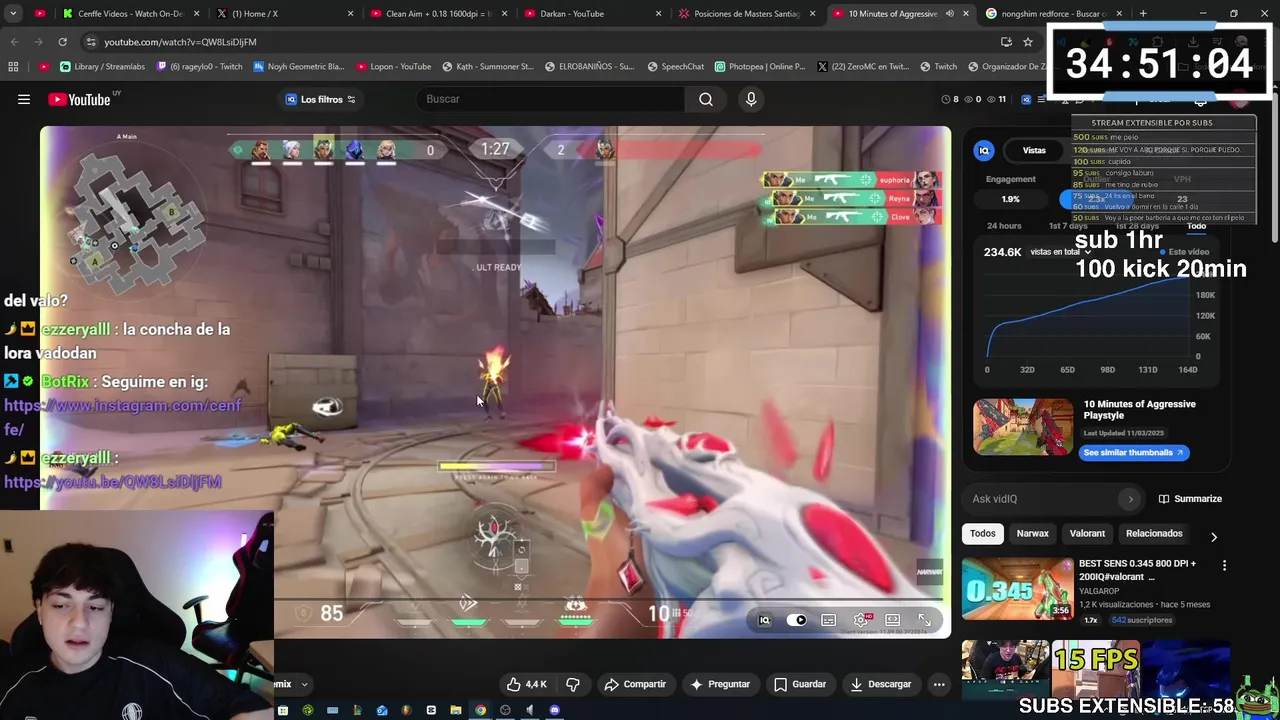Open the SpeechChat bookmark

(x=675, y=67)
